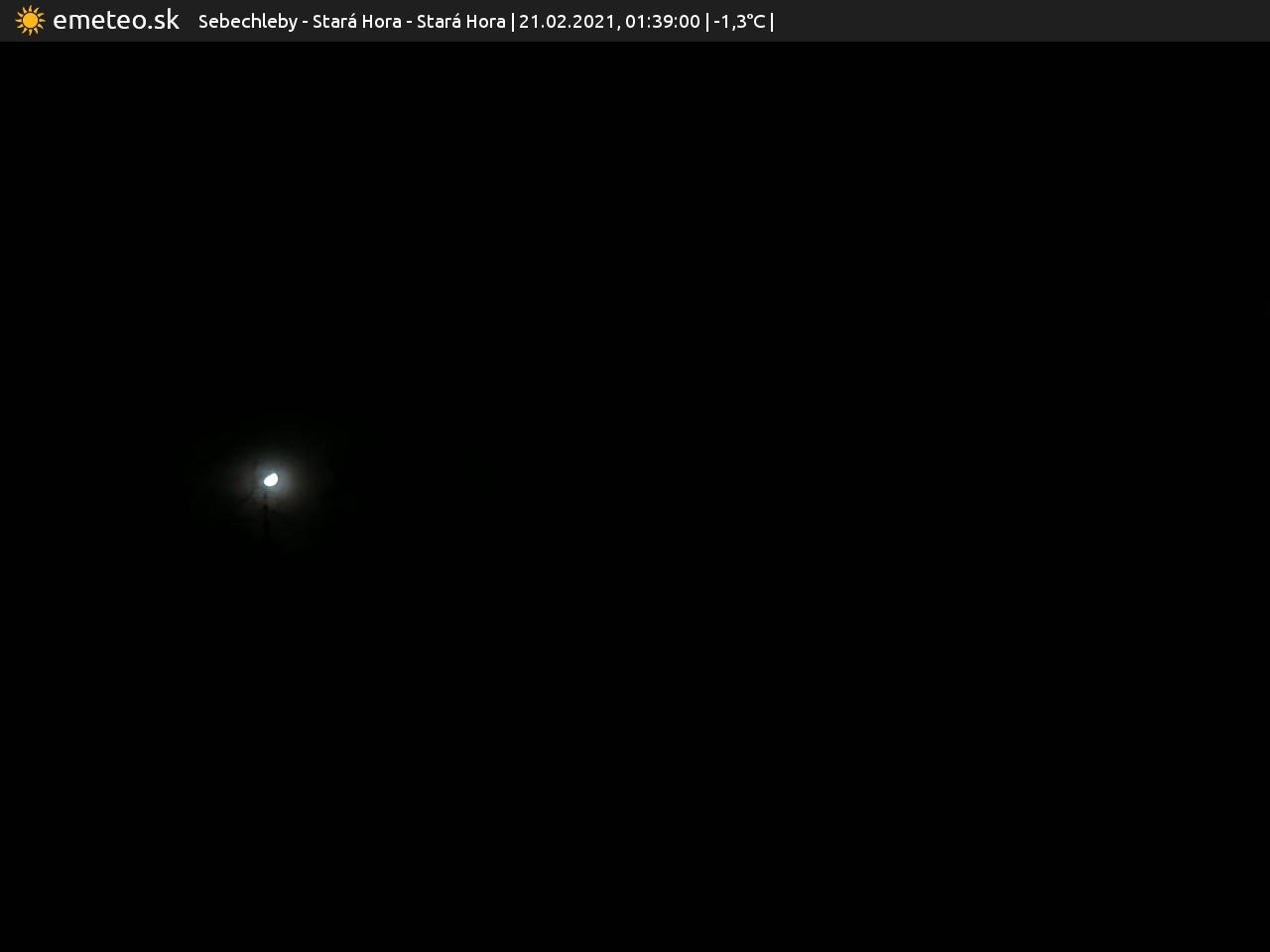Select the second Stará Hora label

pyautogui.click(x=460, y=21)
